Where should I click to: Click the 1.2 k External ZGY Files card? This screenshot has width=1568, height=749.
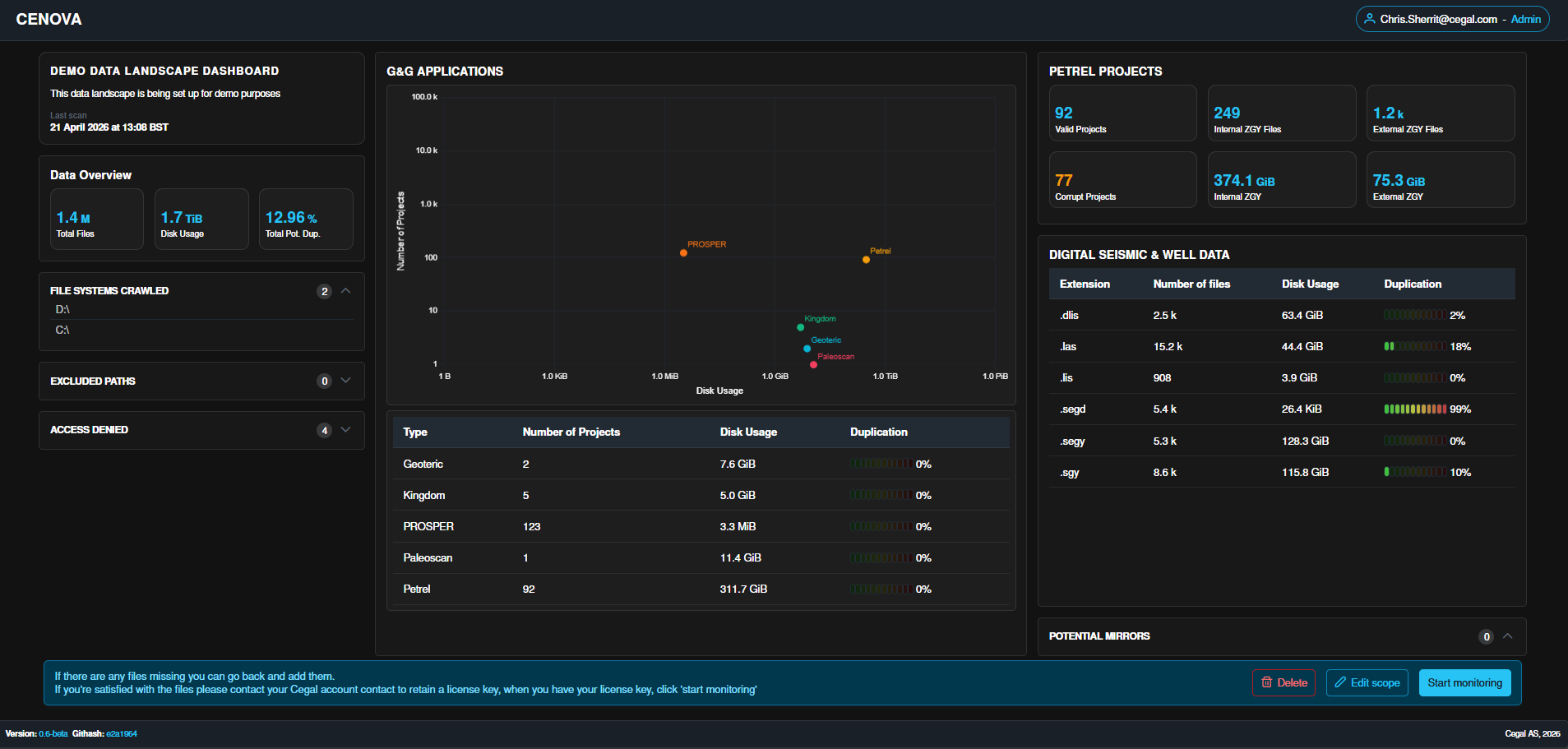click(1441, 113)
